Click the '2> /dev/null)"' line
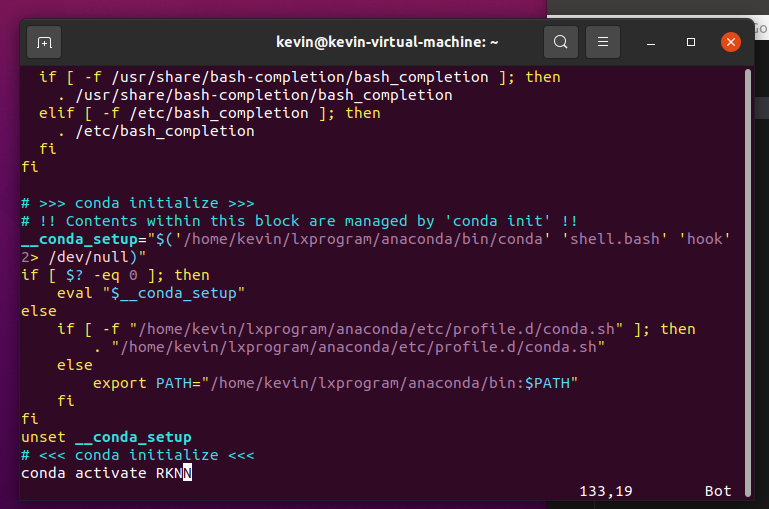Image resolution: width=769 pixels, height=509 pixels. [84, 257]
